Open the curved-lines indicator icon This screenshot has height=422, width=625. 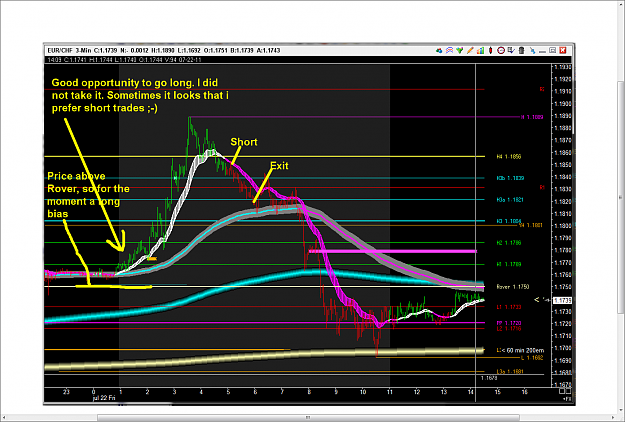click(x=449, y=51)
